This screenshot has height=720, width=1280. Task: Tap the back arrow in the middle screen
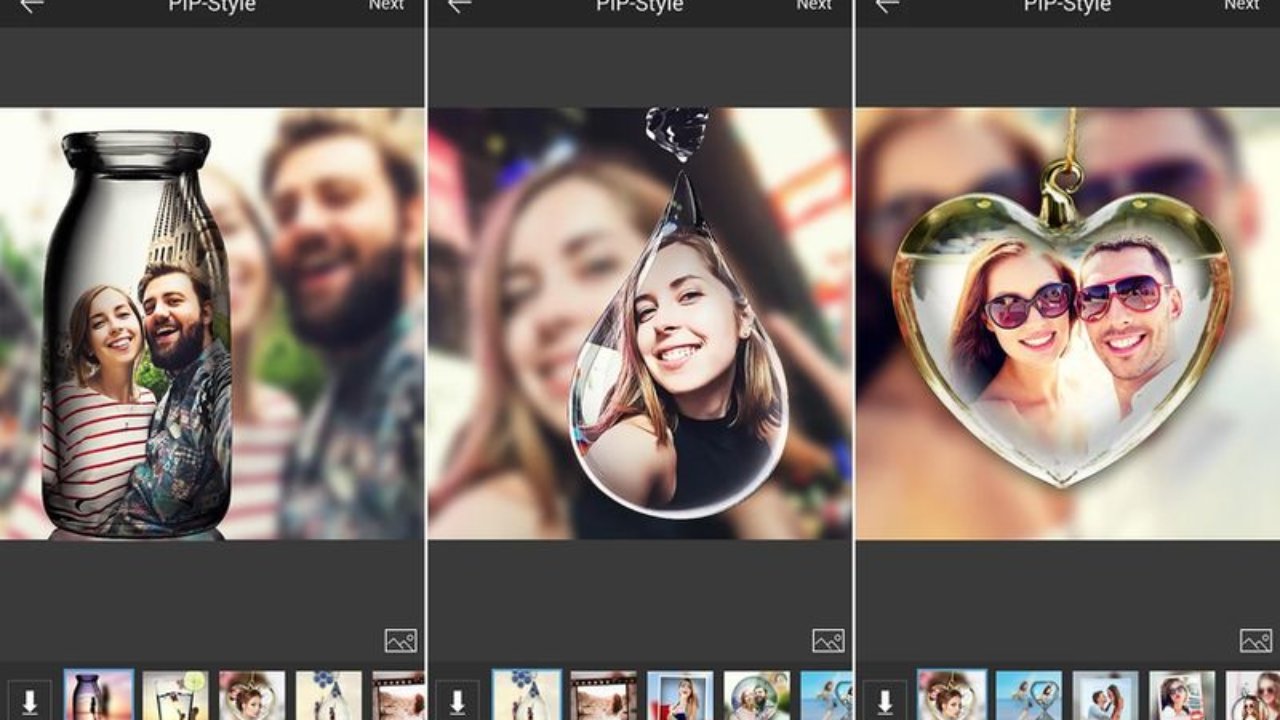tap(459, 6)
